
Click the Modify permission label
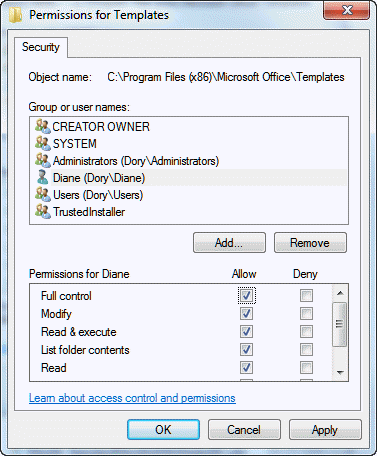point(56,314)
